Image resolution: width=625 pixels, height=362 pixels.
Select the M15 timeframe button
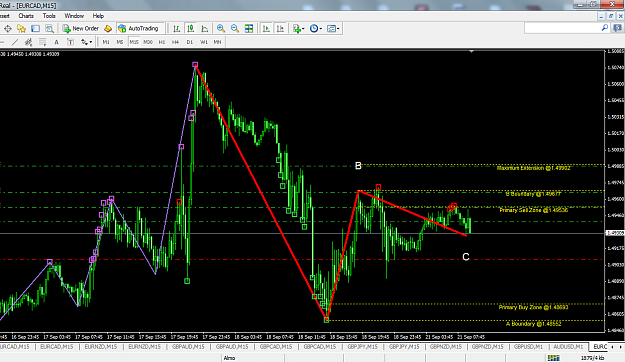(134, 42)
